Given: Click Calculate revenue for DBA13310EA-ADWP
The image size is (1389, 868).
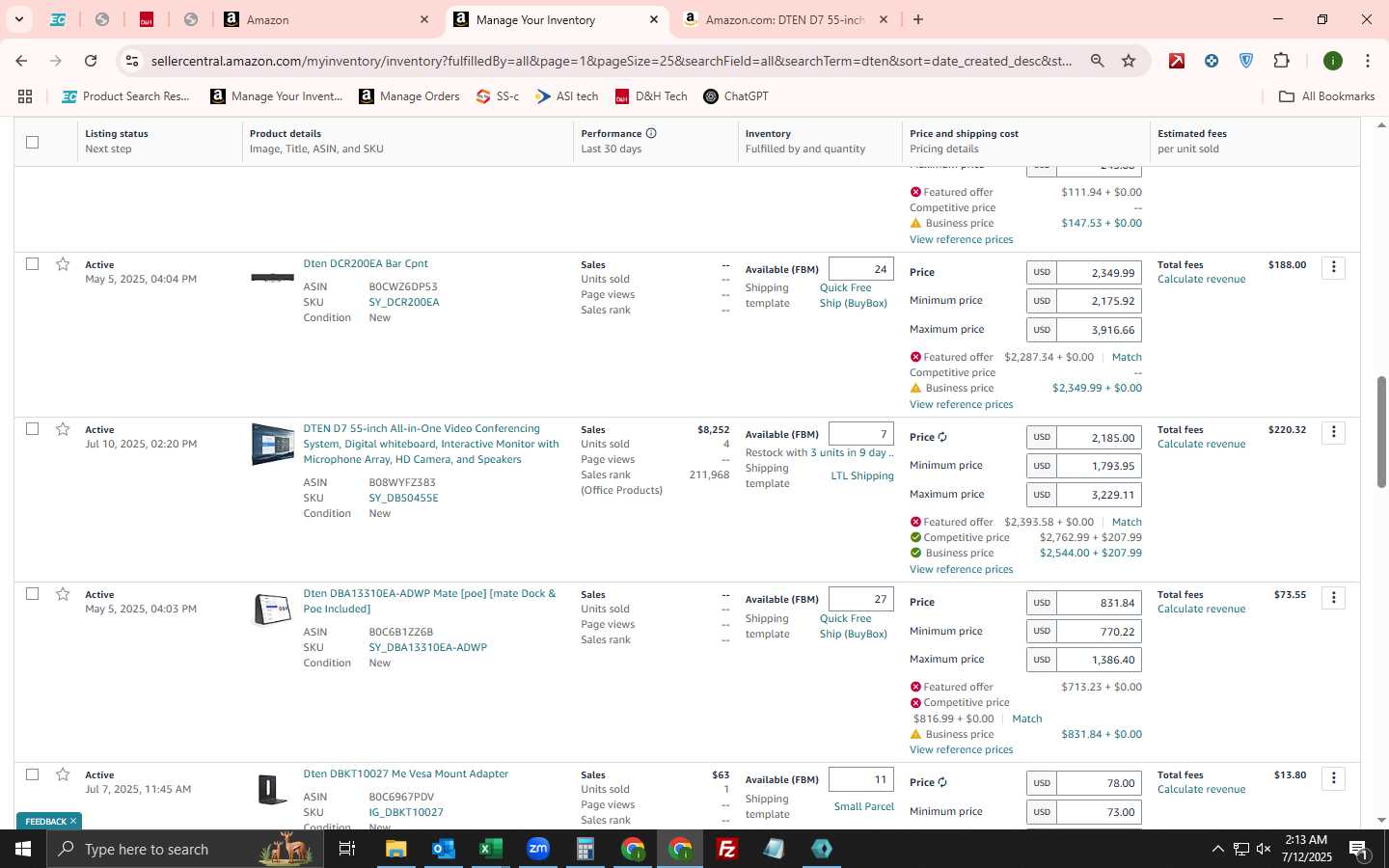Looking at the screenshot, I should click(x=1201, y=609).
